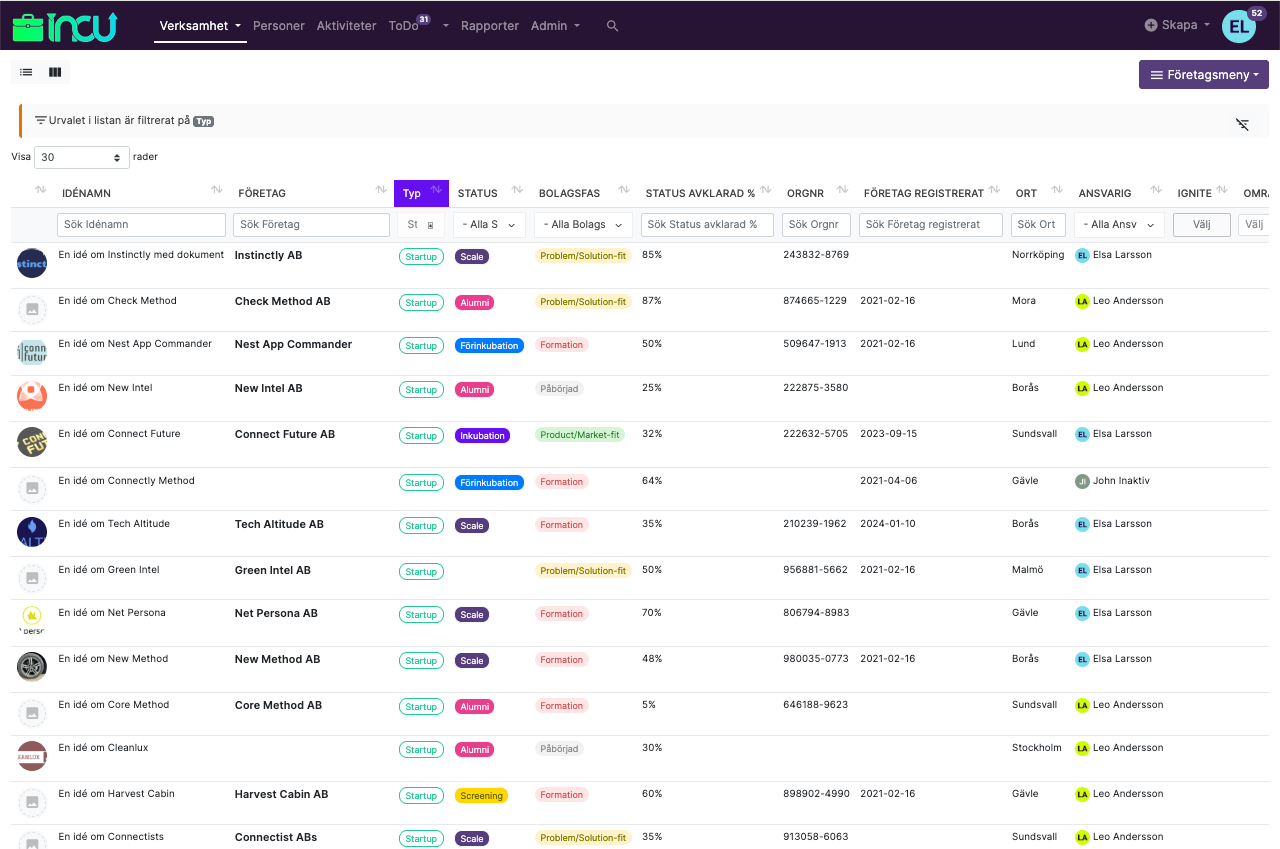Click the Incu logo

point(64,26)
